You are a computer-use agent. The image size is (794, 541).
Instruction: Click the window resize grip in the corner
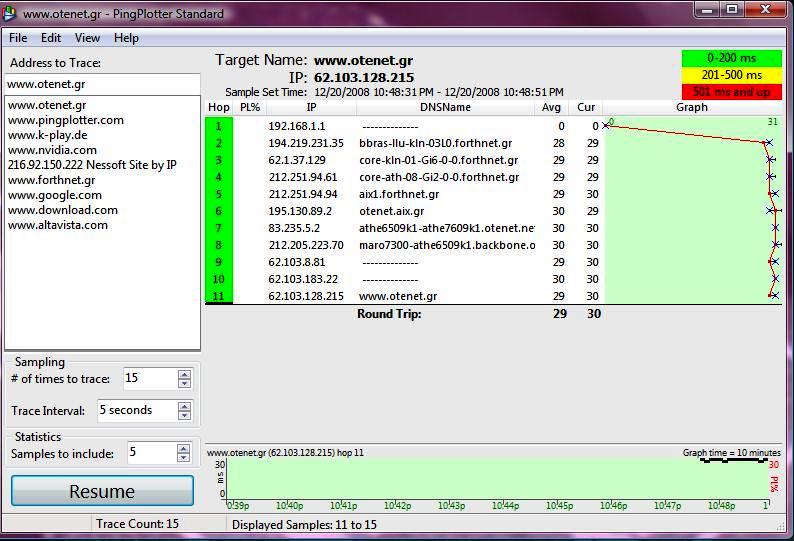coord(780,526)
